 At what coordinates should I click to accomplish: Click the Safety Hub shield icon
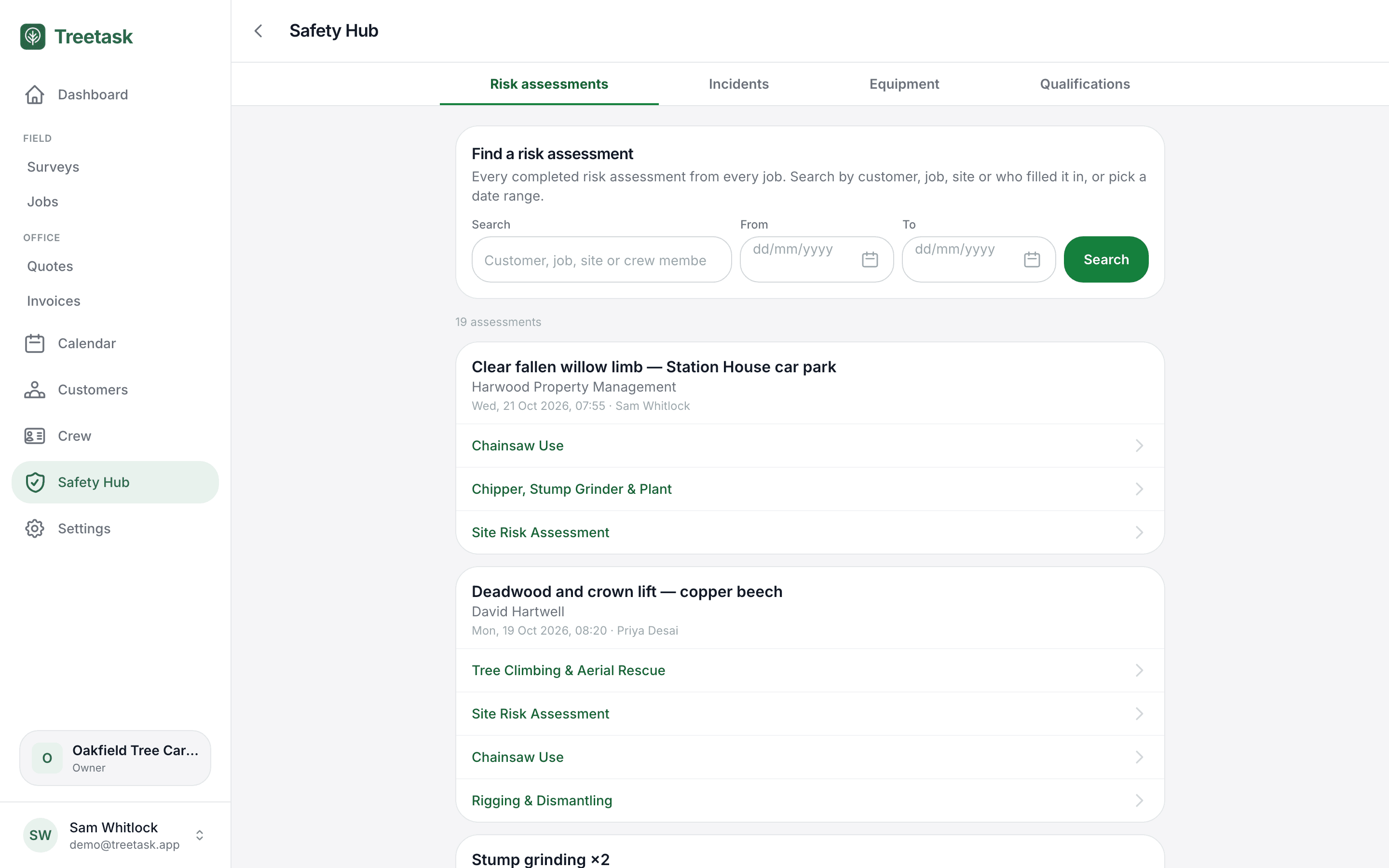click(x=34, y=482)
